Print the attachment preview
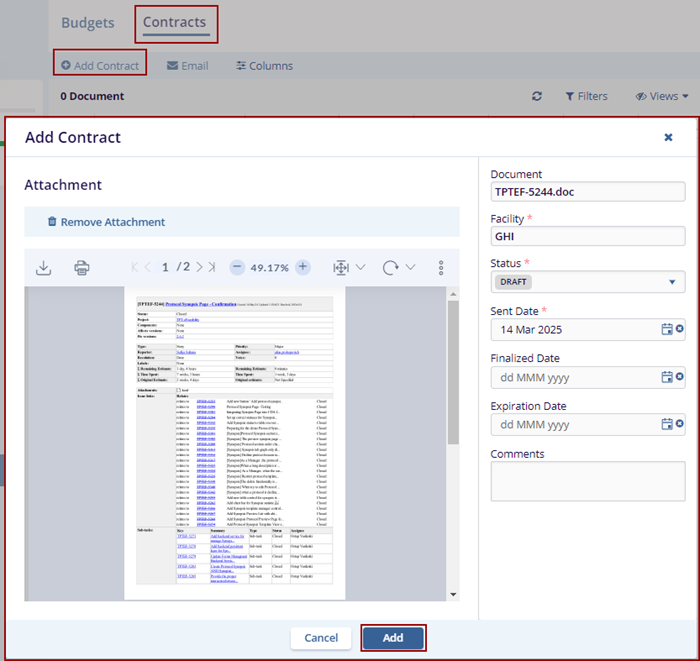This screenshot has width=700, height=661. click(x=82, y=268)
